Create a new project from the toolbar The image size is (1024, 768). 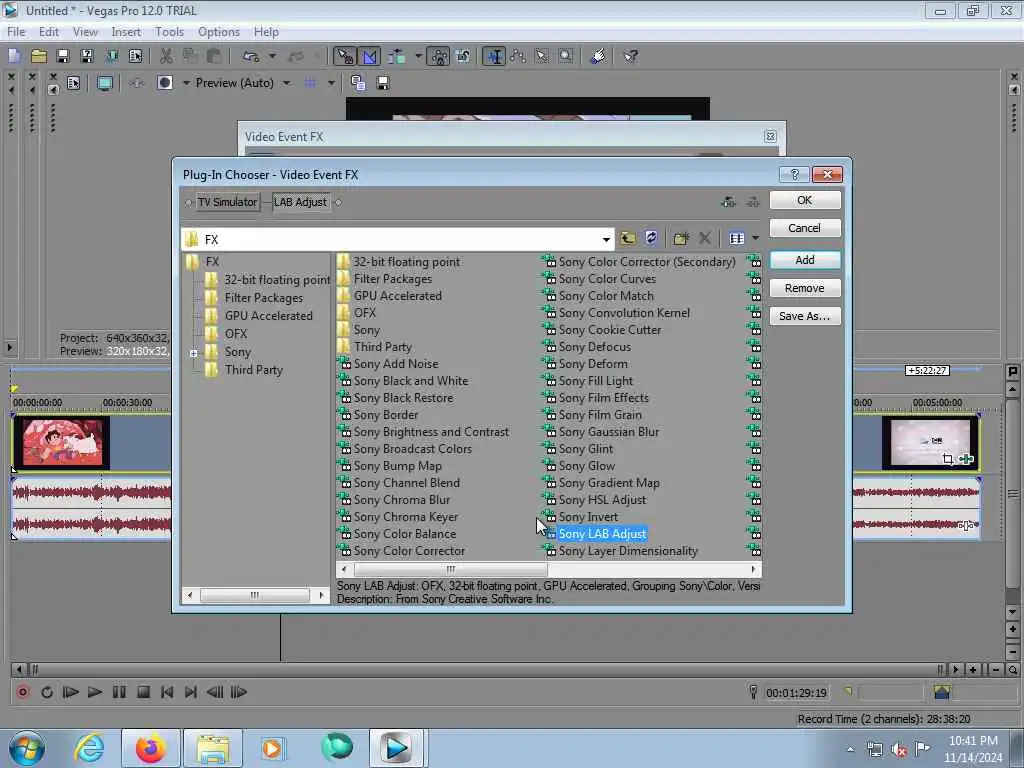[14, 56]
